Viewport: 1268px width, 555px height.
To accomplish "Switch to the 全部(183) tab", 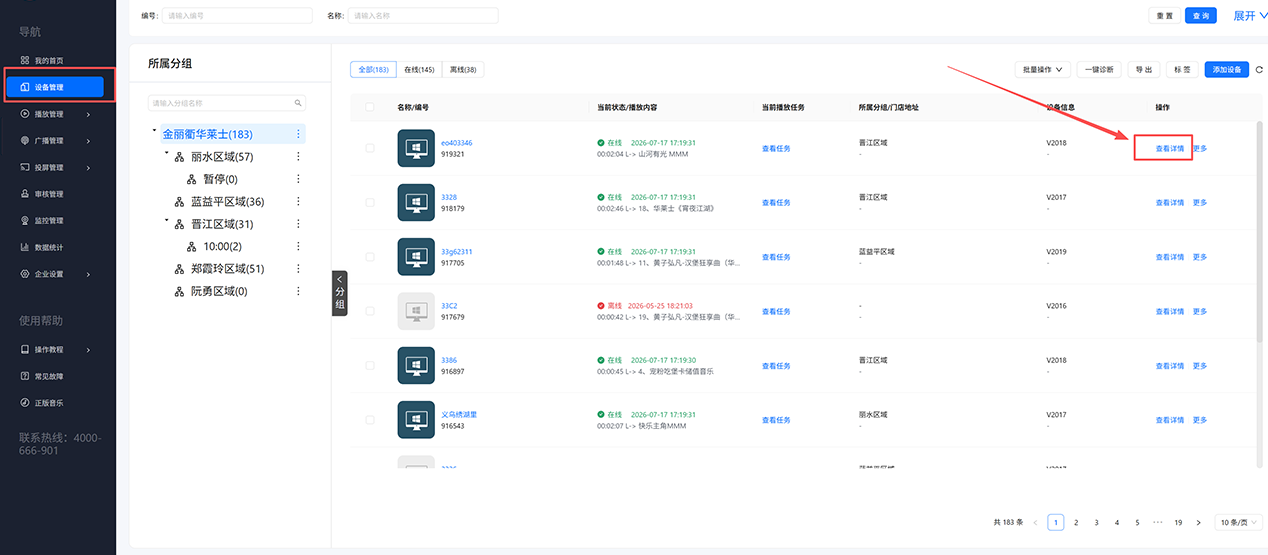I will tap(373, 69).
